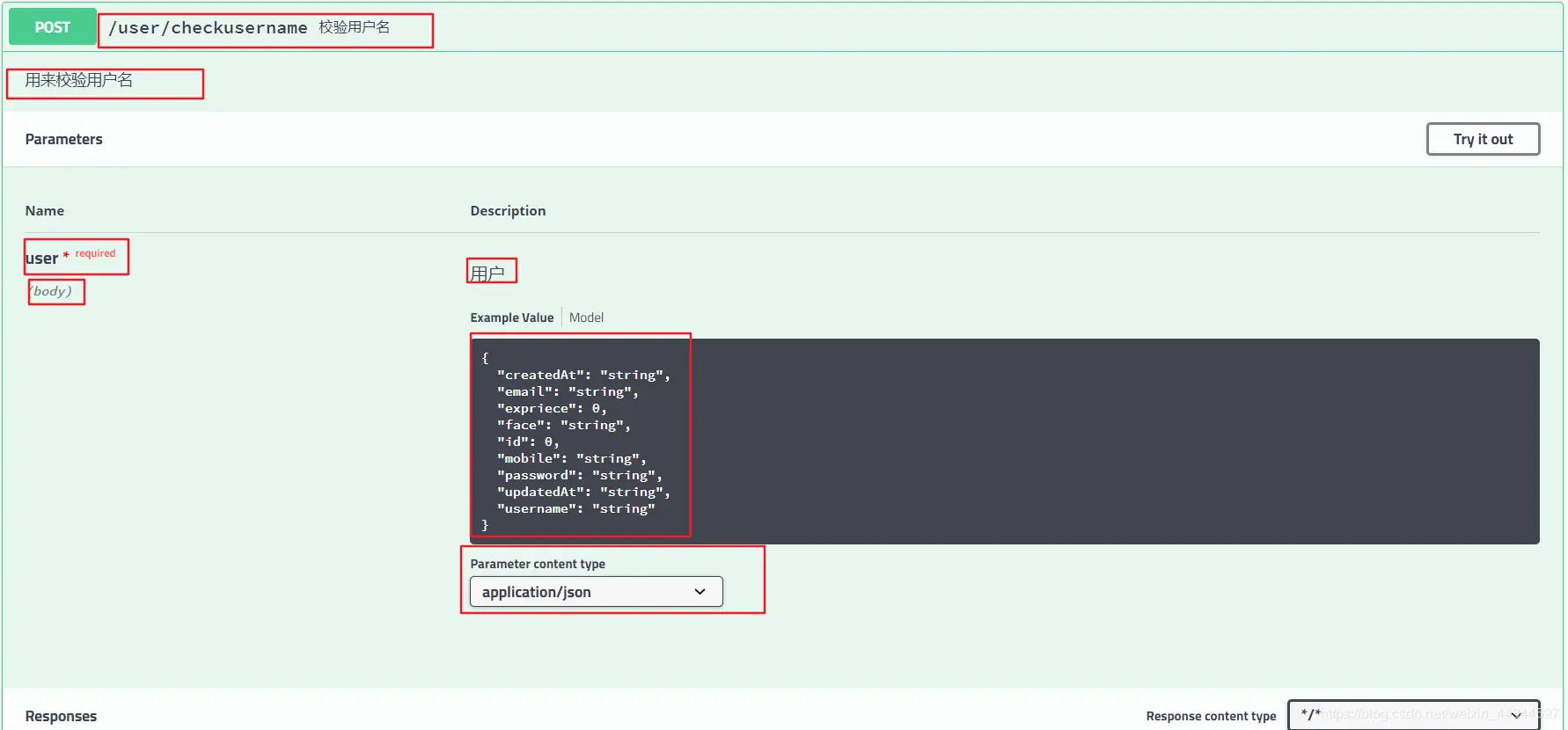Click the "用来校验用户名" endpoint description
Screen dimensions: 1568x730
[79, 80]
